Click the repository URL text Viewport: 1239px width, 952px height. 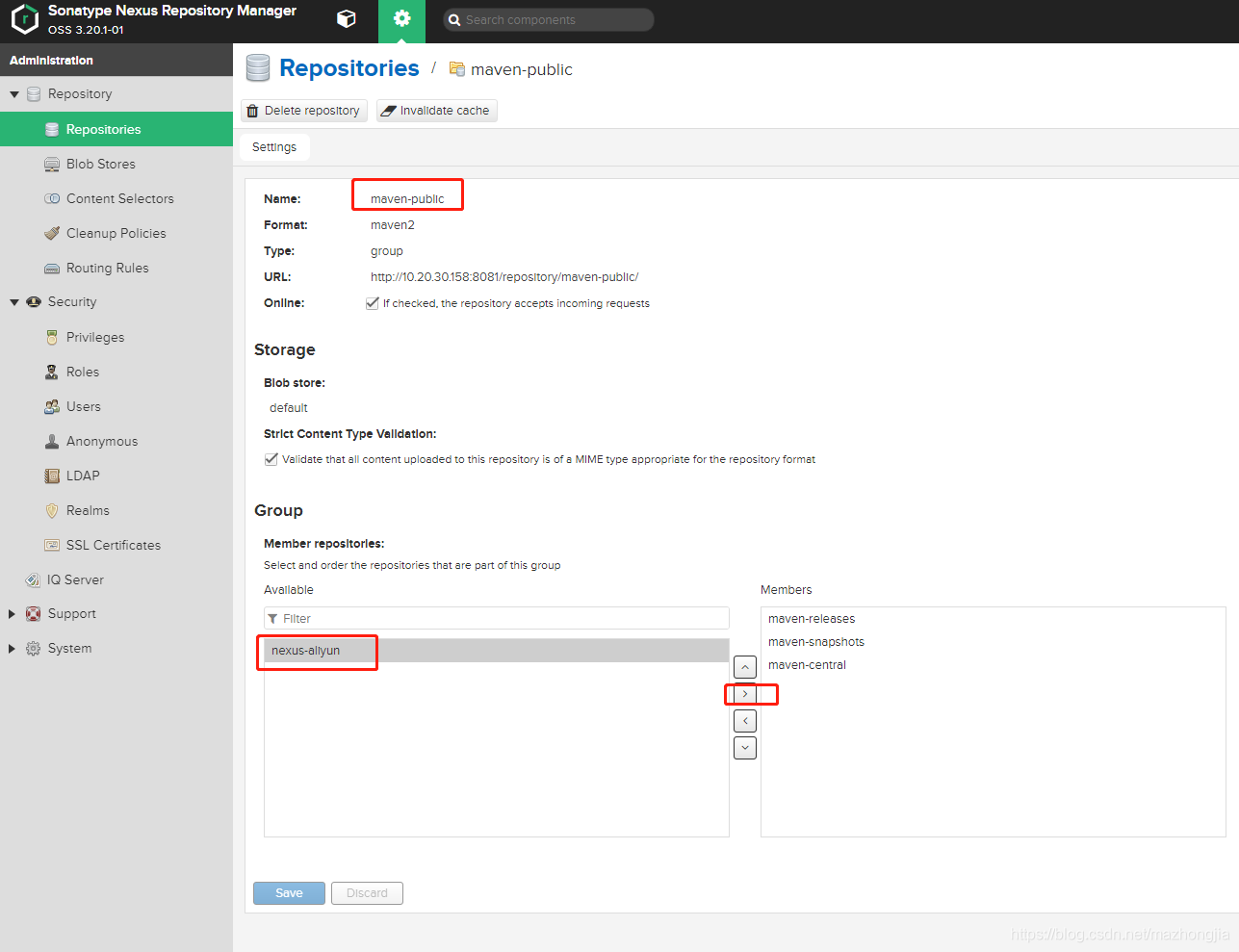[x=504, y=277]
